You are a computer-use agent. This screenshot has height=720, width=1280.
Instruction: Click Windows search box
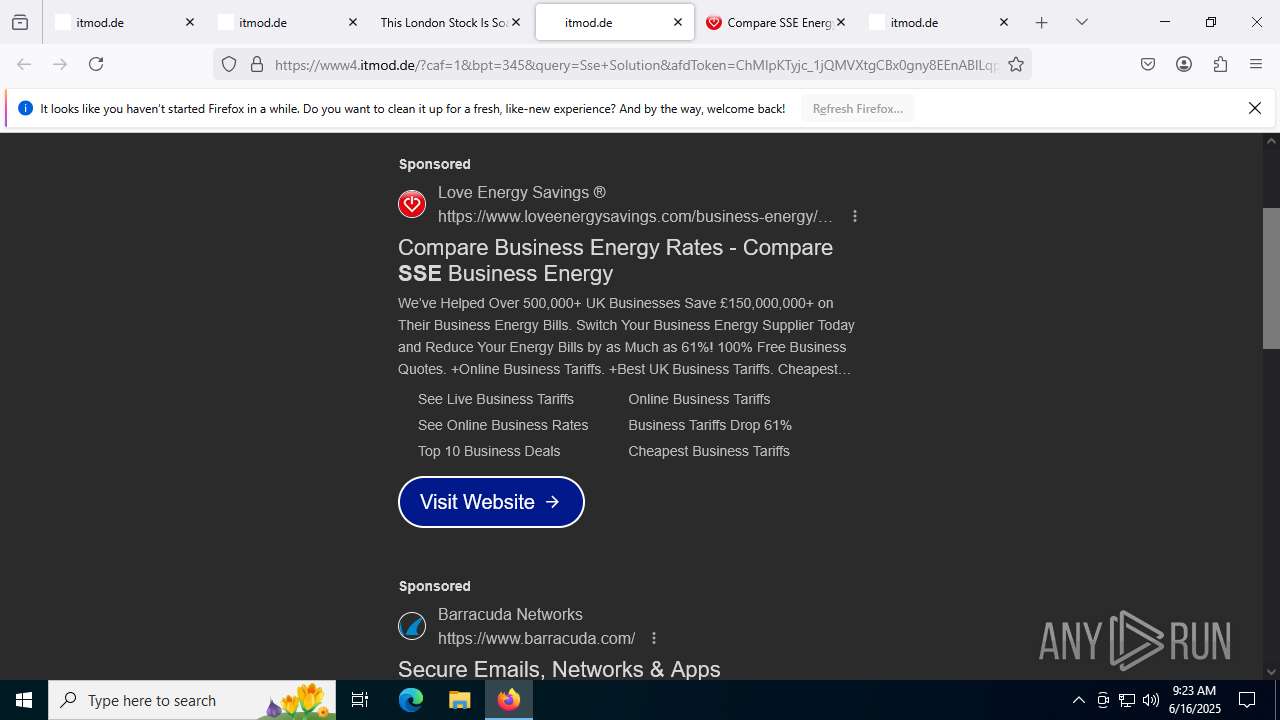(192, 700)
